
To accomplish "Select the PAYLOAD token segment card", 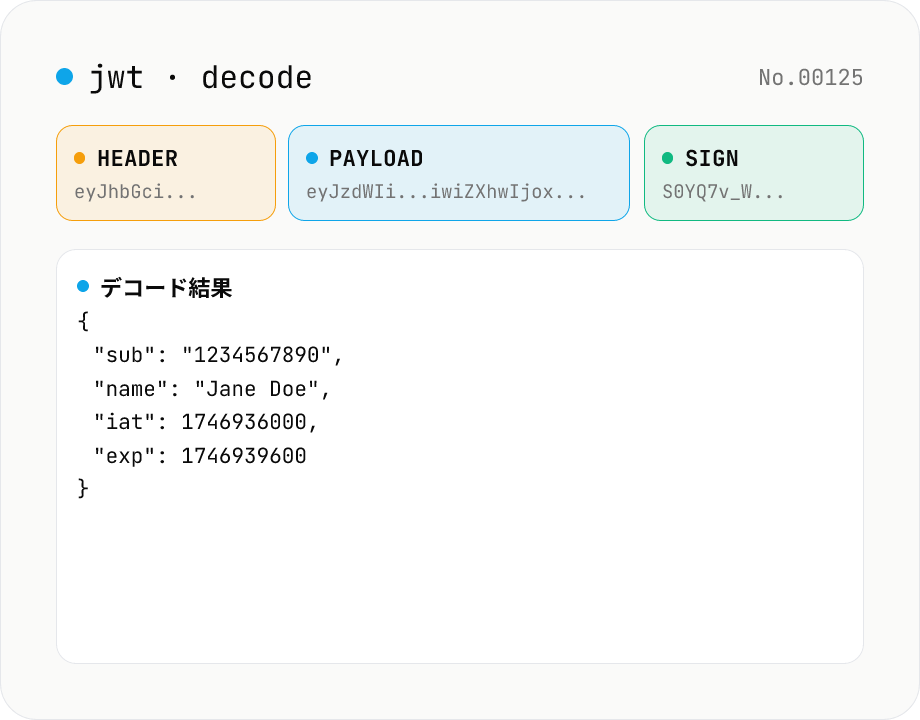I will [x=459, y=173].
